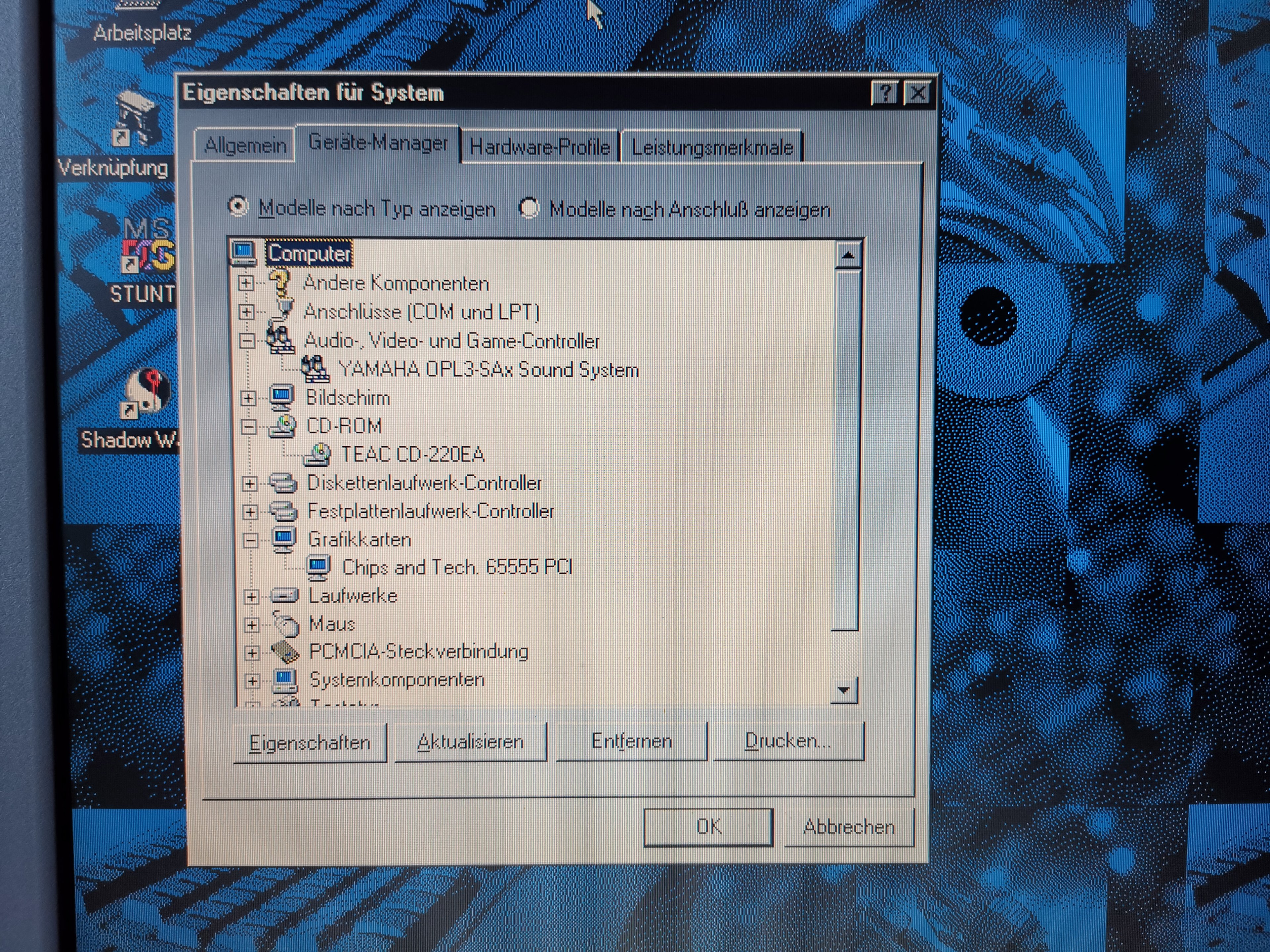This screenshot has height=952, width=1270.
Task: Select Modelle nach Anschluß anzeigen radio button
Action: coord(529,208)
